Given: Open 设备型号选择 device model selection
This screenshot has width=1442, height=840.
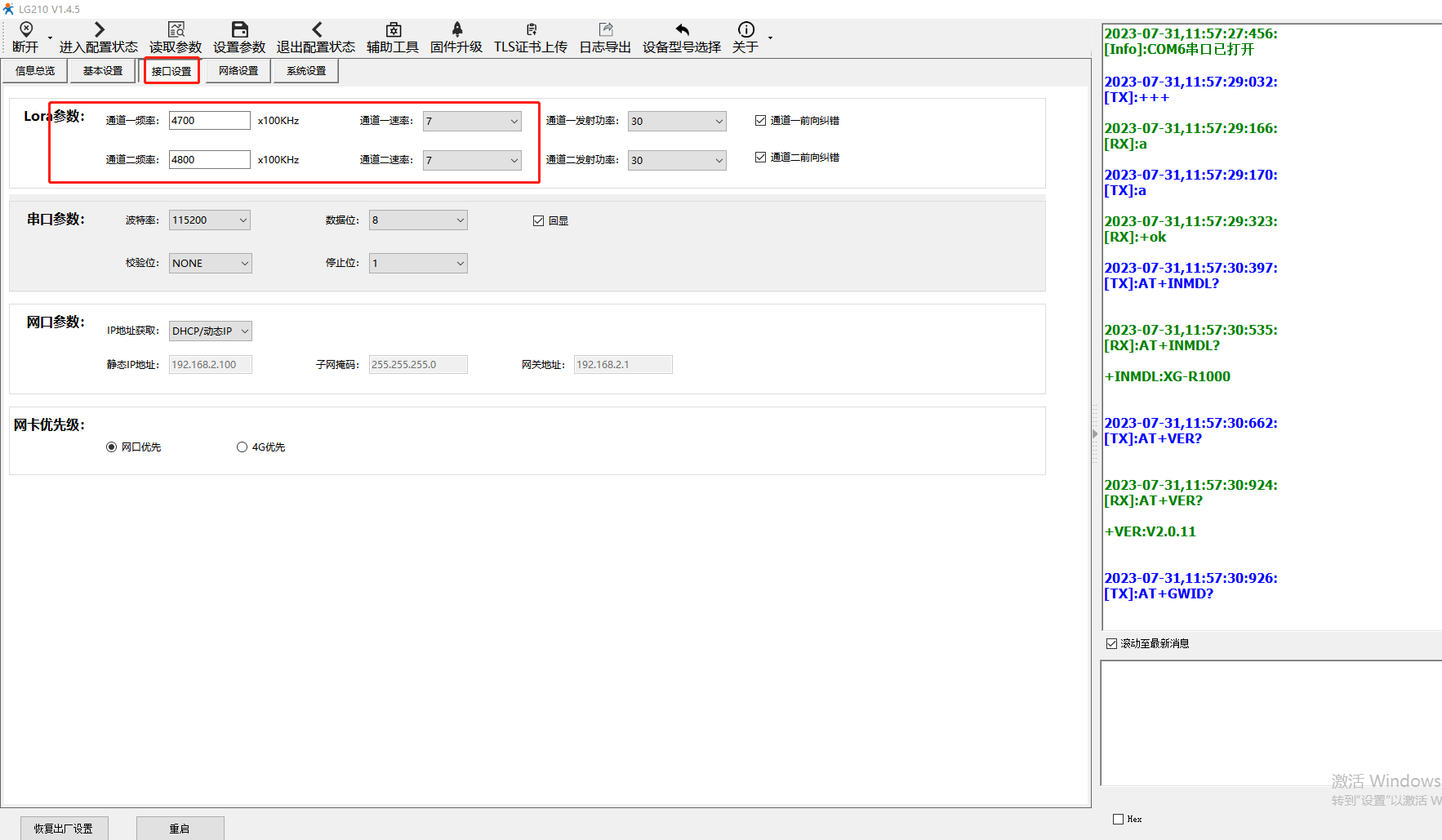Looking at the screenshot, I should (x=682, y=30).
